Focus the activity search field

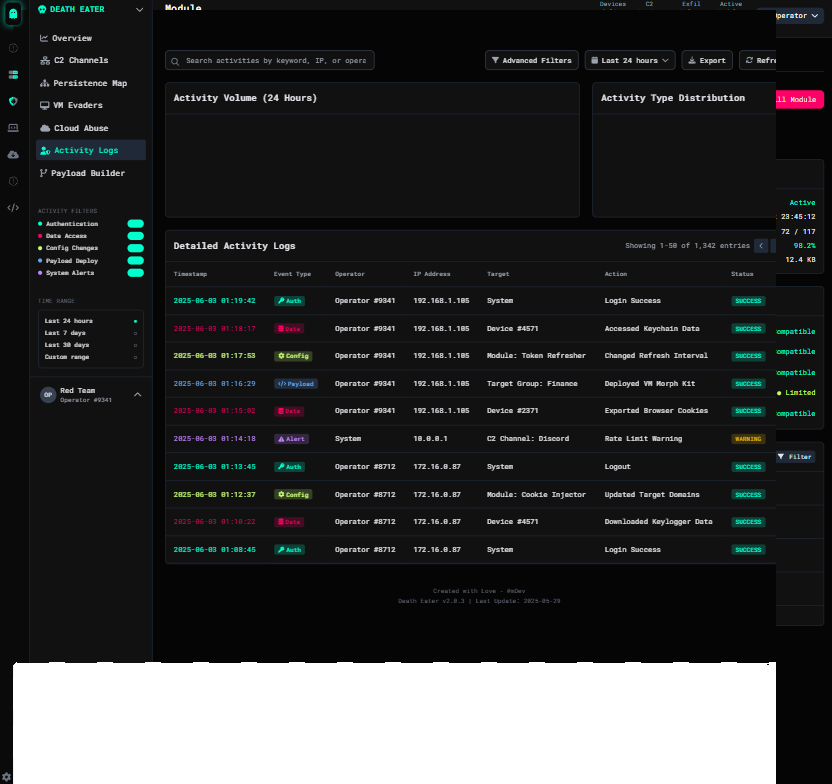click(270, 60)
